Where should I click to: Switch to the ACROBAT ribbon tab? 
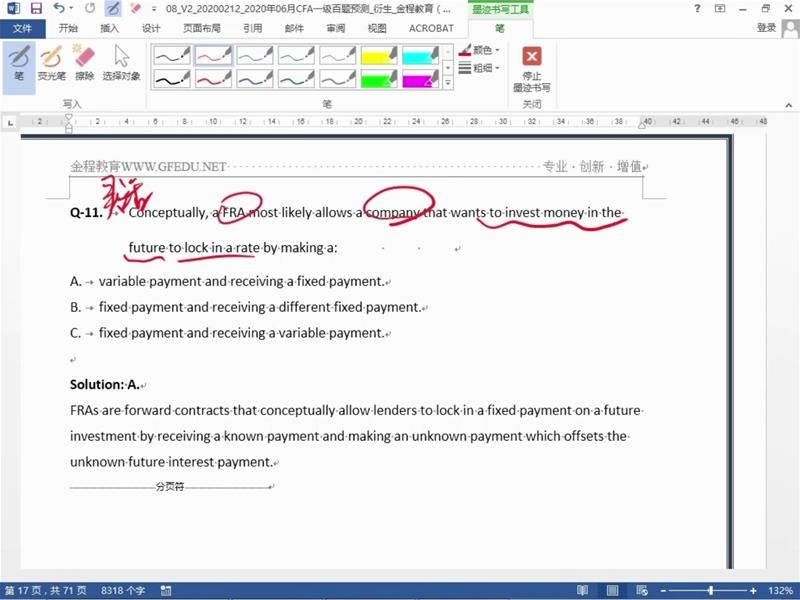(430, 28)
